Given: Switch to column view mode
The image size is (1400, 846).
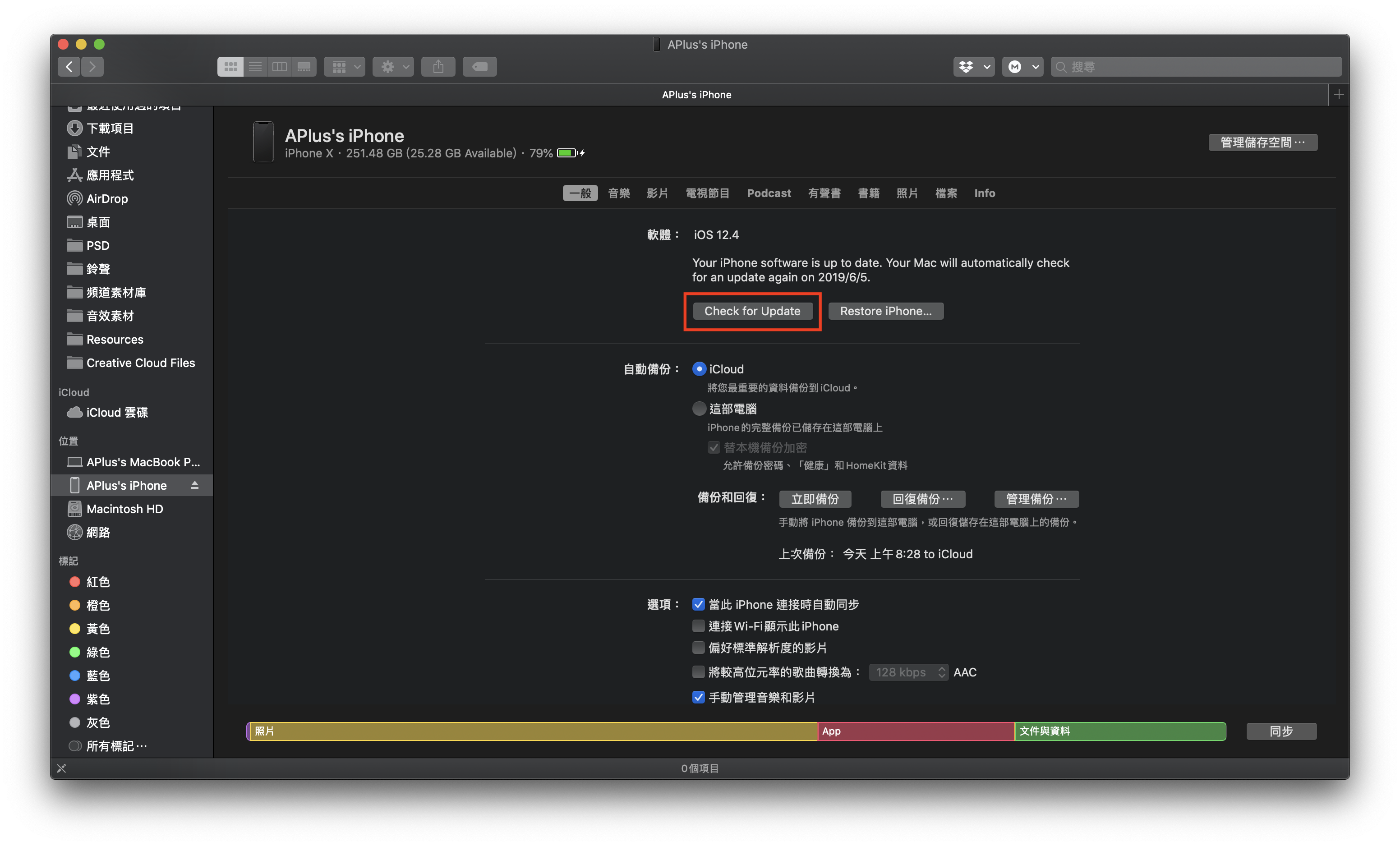Looking at the screenshot, I should tap(280, 67).
